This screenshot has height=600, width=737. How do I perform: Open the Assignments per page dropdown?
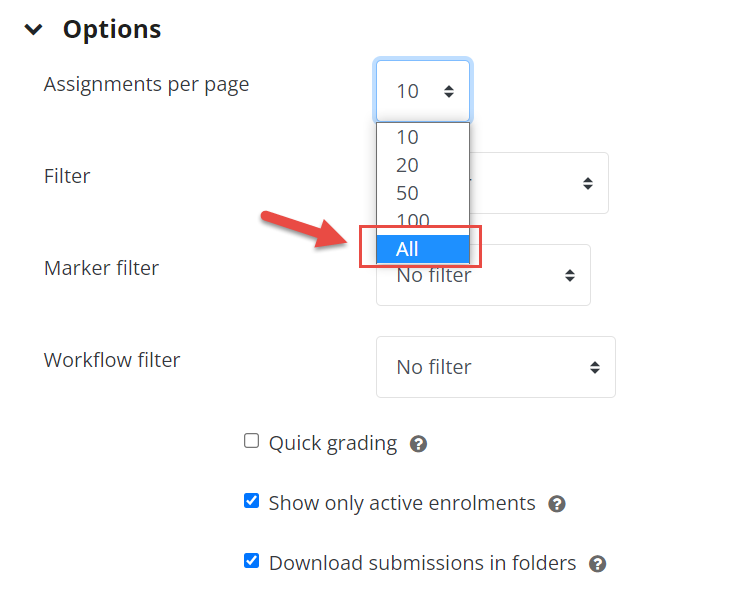tap(423, 91)
